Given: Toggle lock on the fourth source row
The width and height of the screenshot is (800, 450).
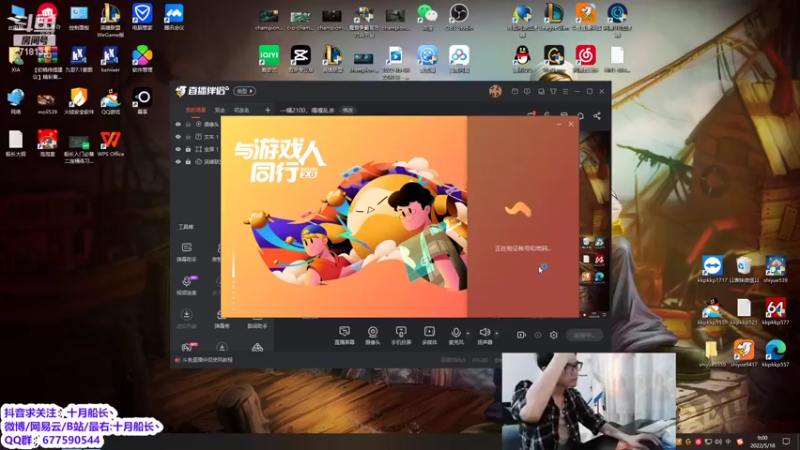Looking at the screenshot, I should [x=188, y=161].
